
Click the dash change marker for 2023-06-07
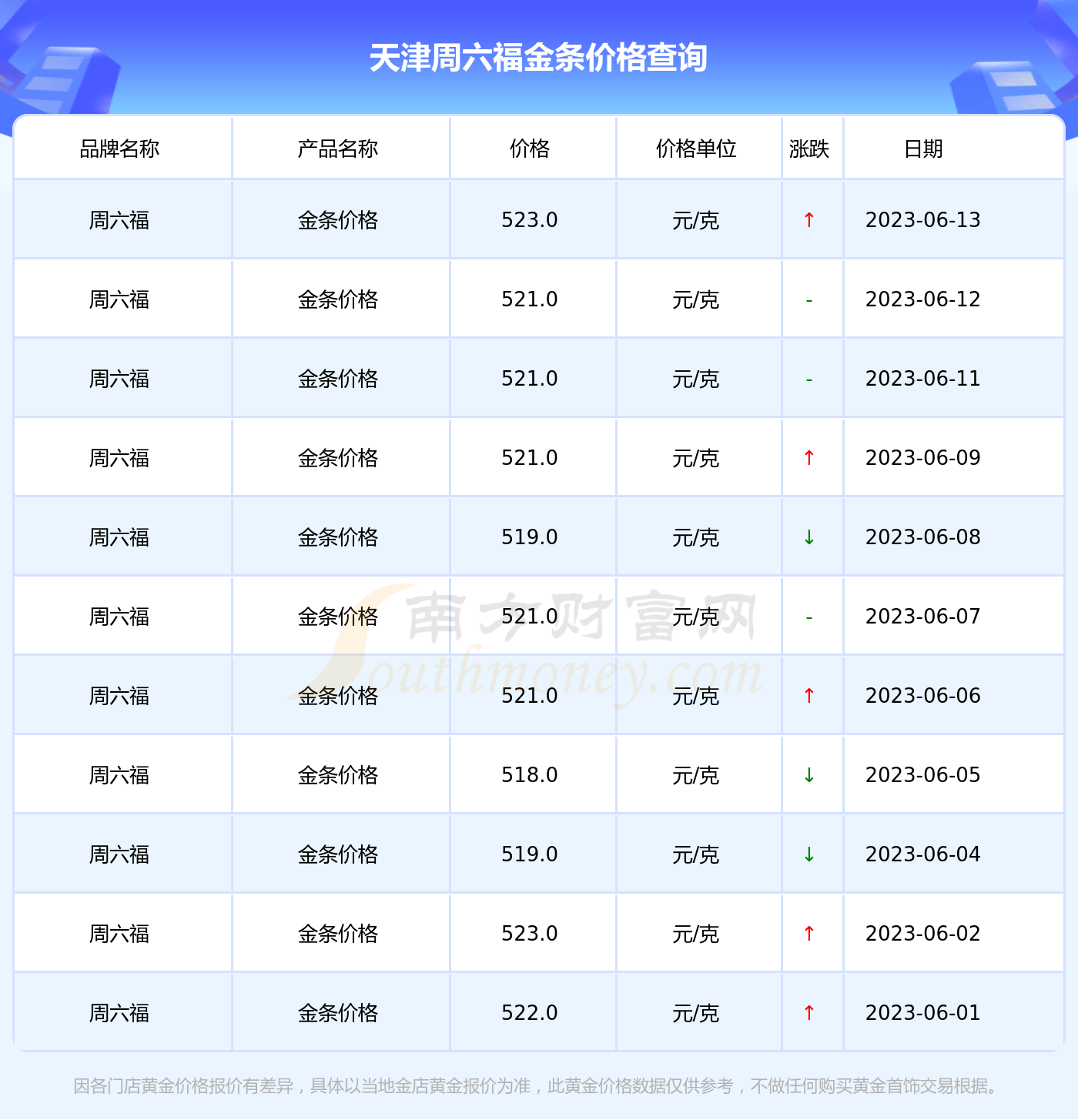click(x=808, y=617)
